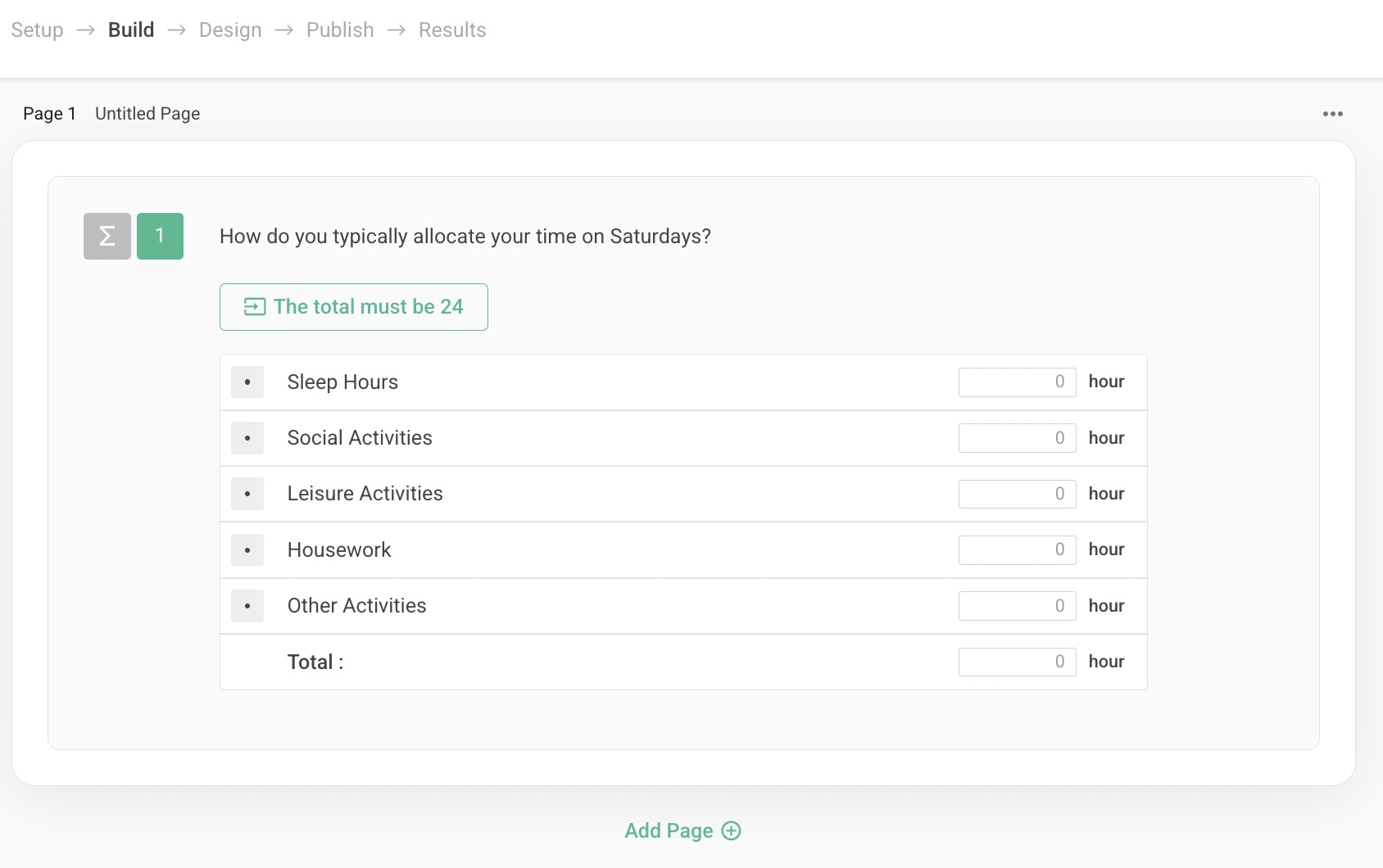The height and width of the screenshot is (868, 1383).
Task: Add a new page to the survey
Action: click(682, 830)
